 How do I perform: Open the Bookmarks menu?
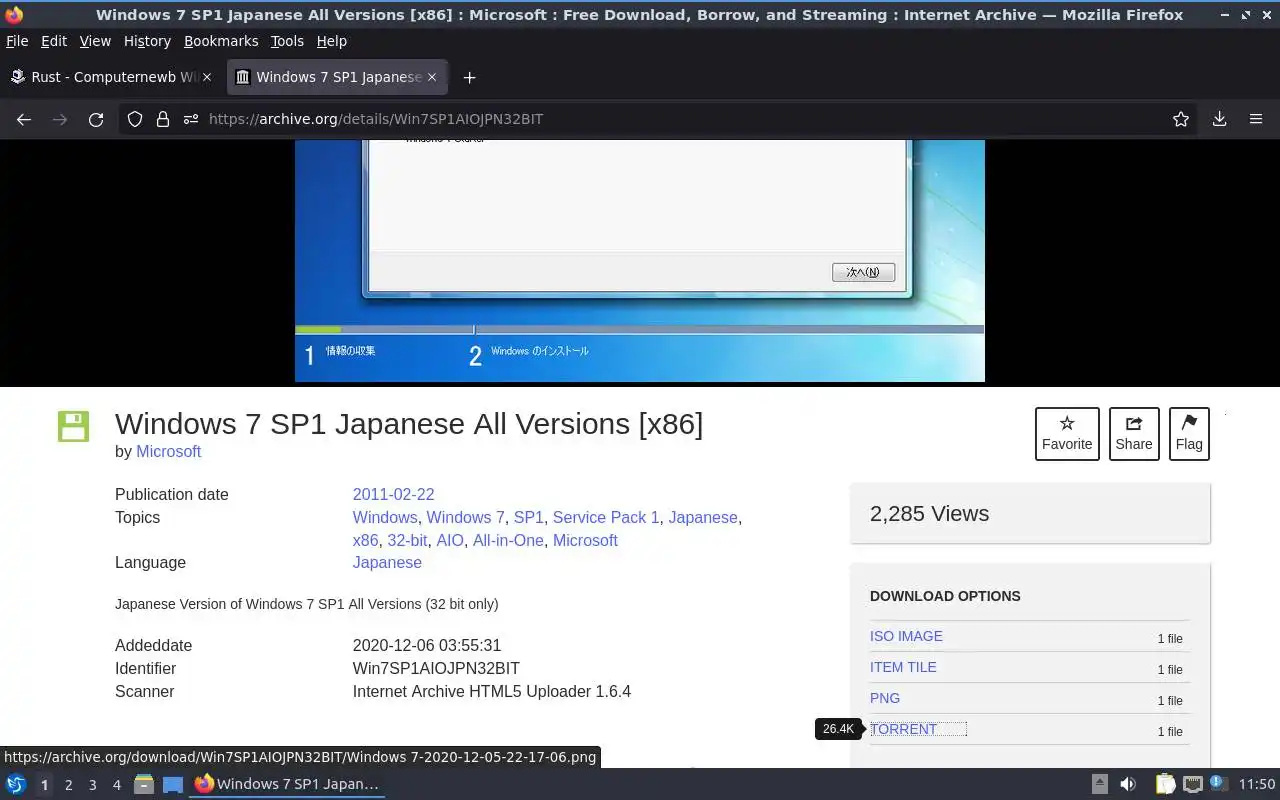[221, 41]
